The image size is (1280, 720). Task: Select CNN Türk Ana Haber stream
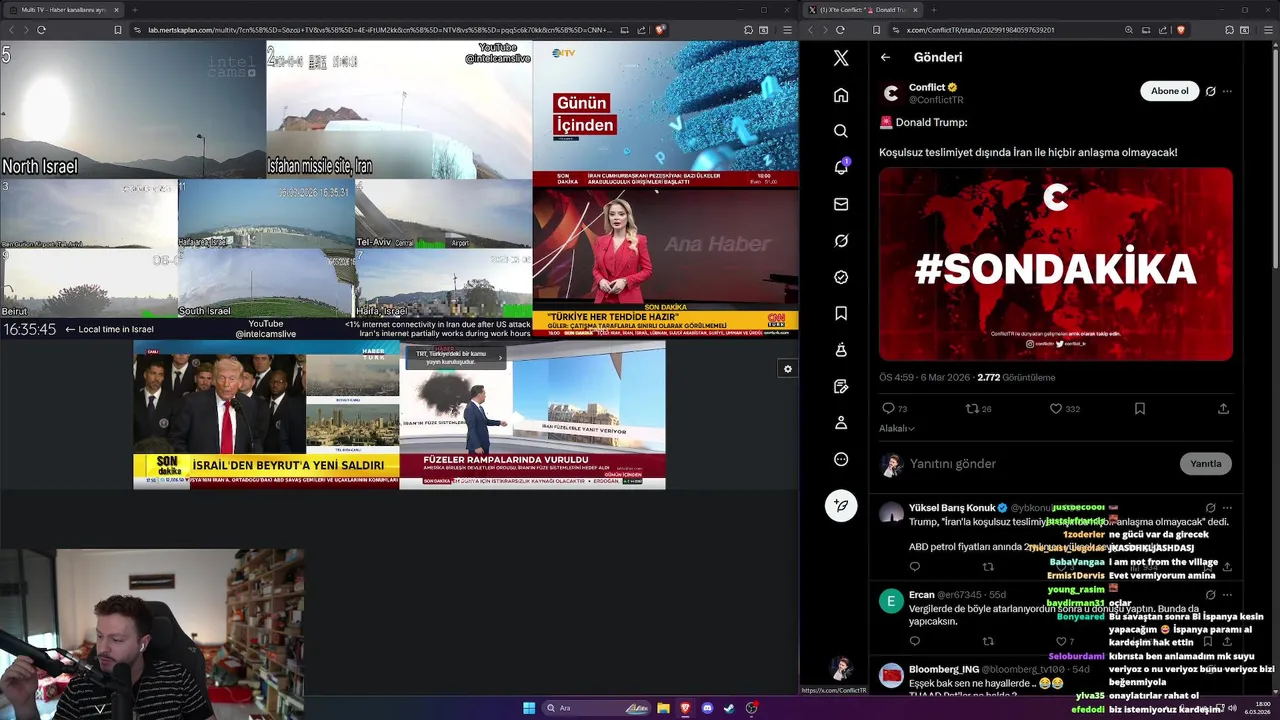click(665, 262)
